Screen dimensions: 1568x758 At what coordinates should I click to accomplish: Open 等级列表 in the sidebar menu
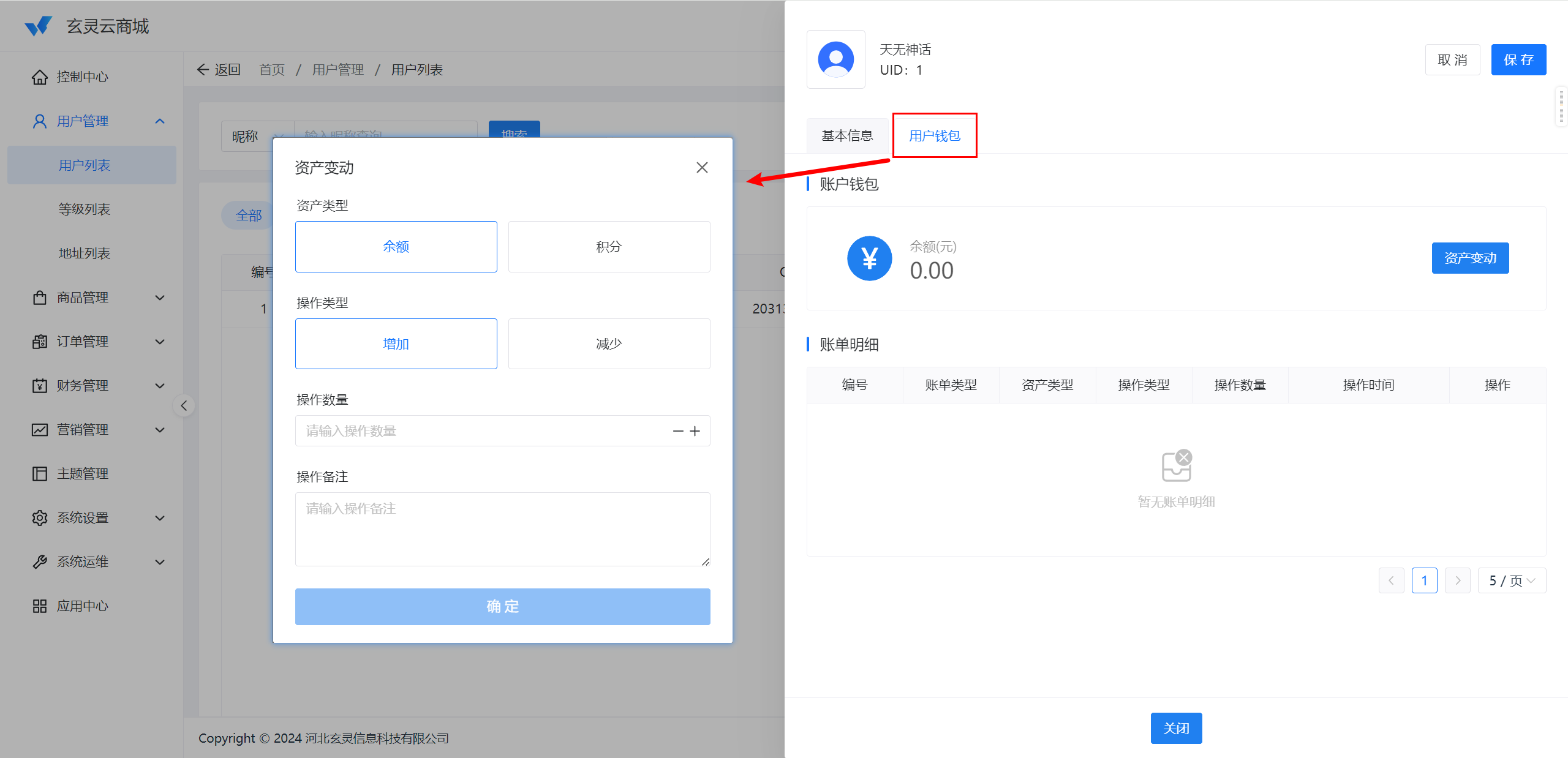point(85,209)
